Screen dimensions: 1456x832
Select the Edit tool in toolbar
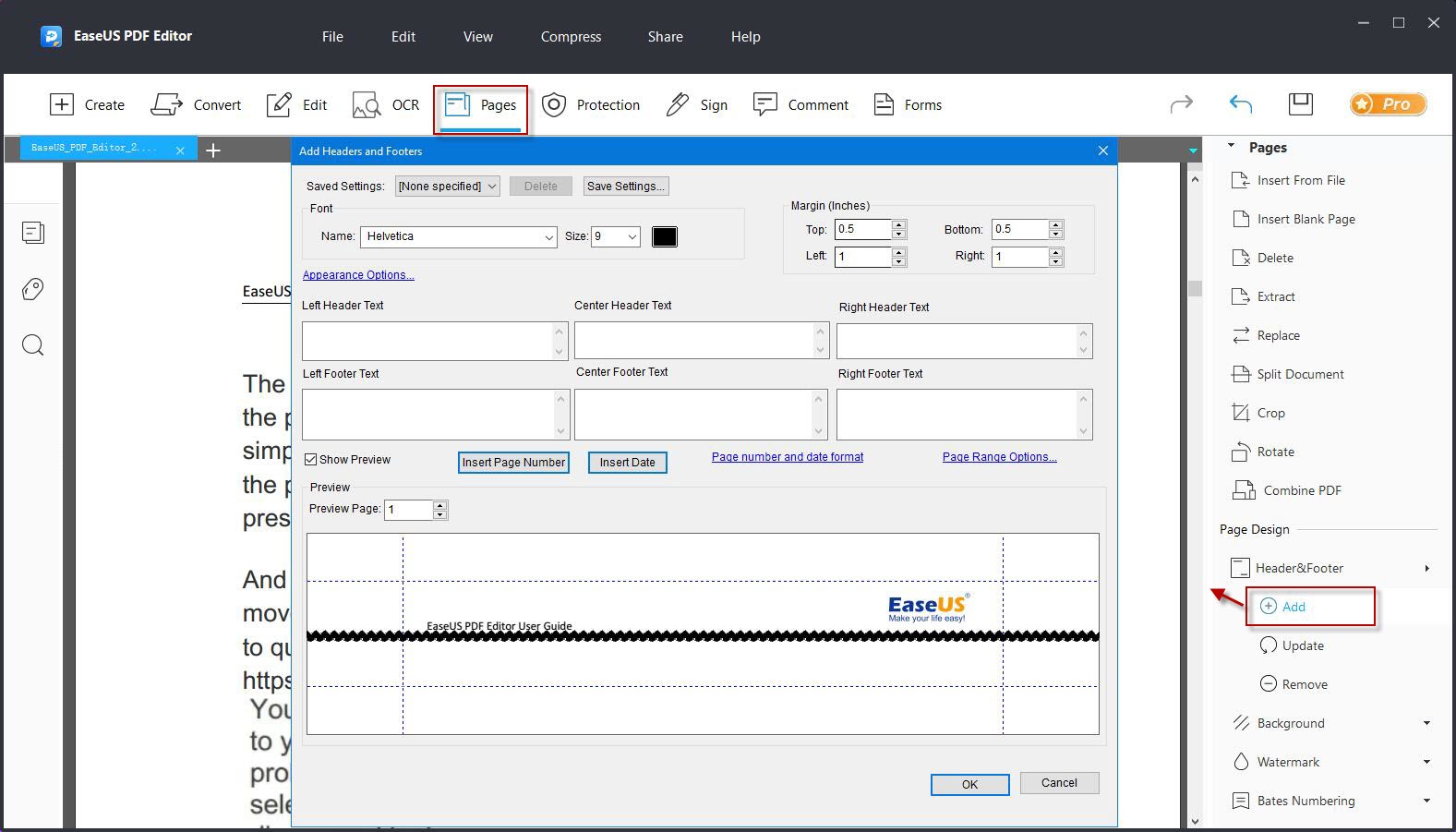click(x=296, y=104)
